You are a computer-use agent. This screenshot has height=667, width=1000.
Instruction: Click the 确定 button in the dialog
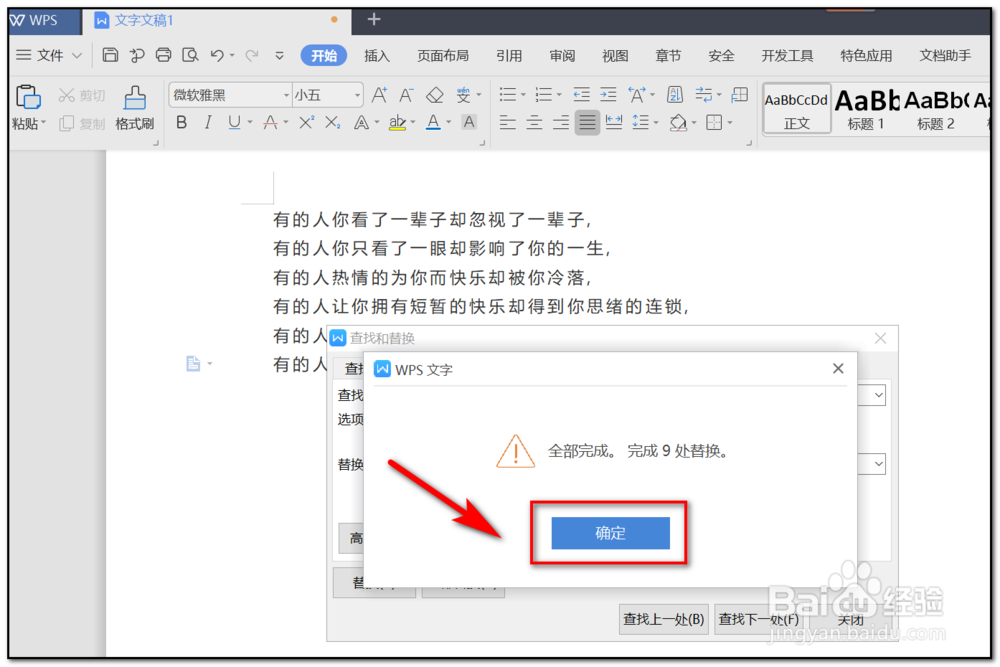[610, 532]
